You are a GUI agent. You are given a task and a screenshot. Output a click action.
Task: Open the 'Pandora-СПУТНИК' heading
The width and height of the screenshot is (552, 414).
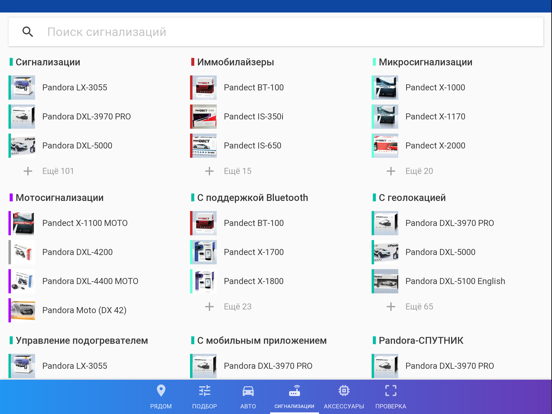[x=421, y=340]
